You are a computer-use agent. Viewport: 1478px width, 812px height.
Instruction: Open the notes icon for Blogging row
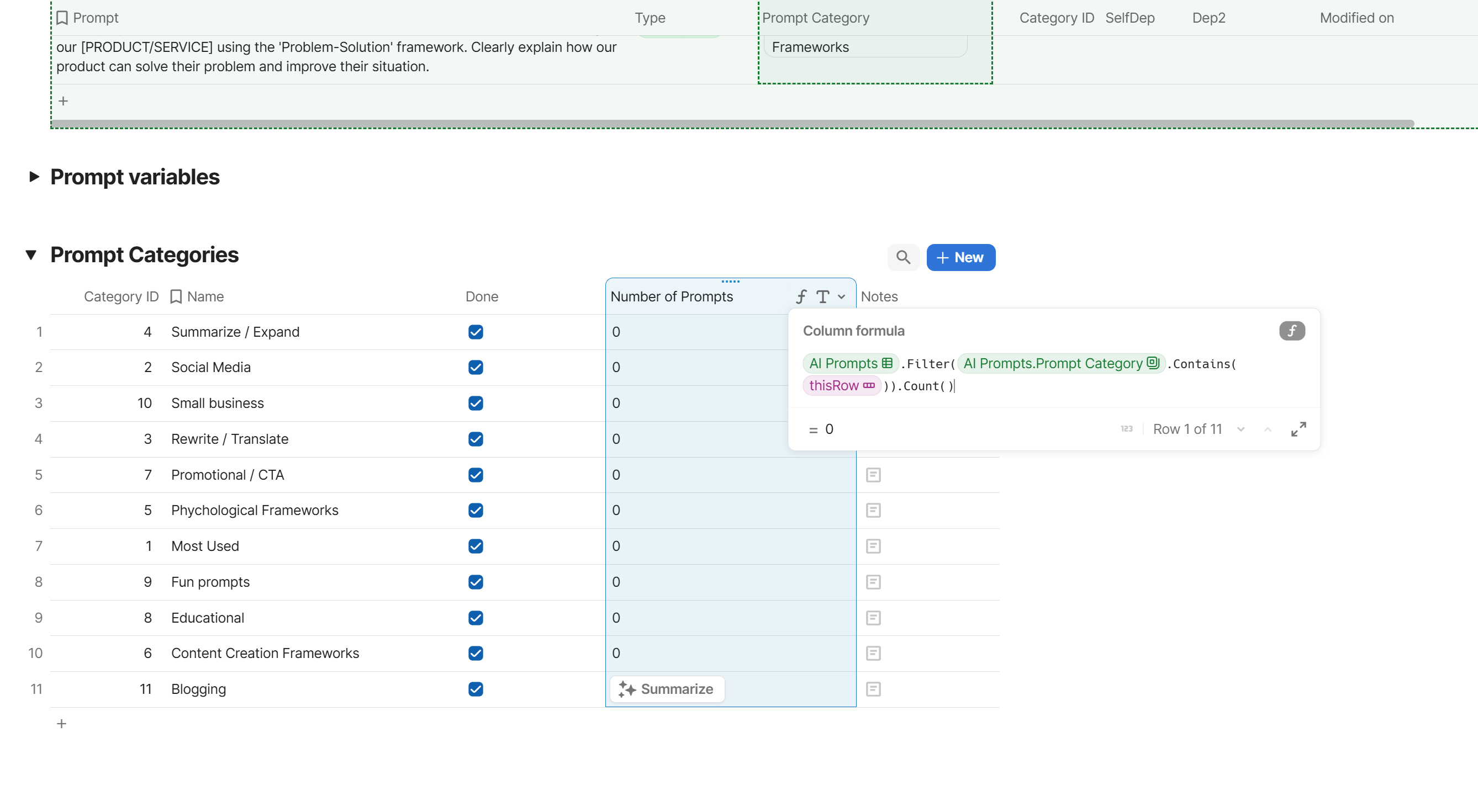click(873, 689)
